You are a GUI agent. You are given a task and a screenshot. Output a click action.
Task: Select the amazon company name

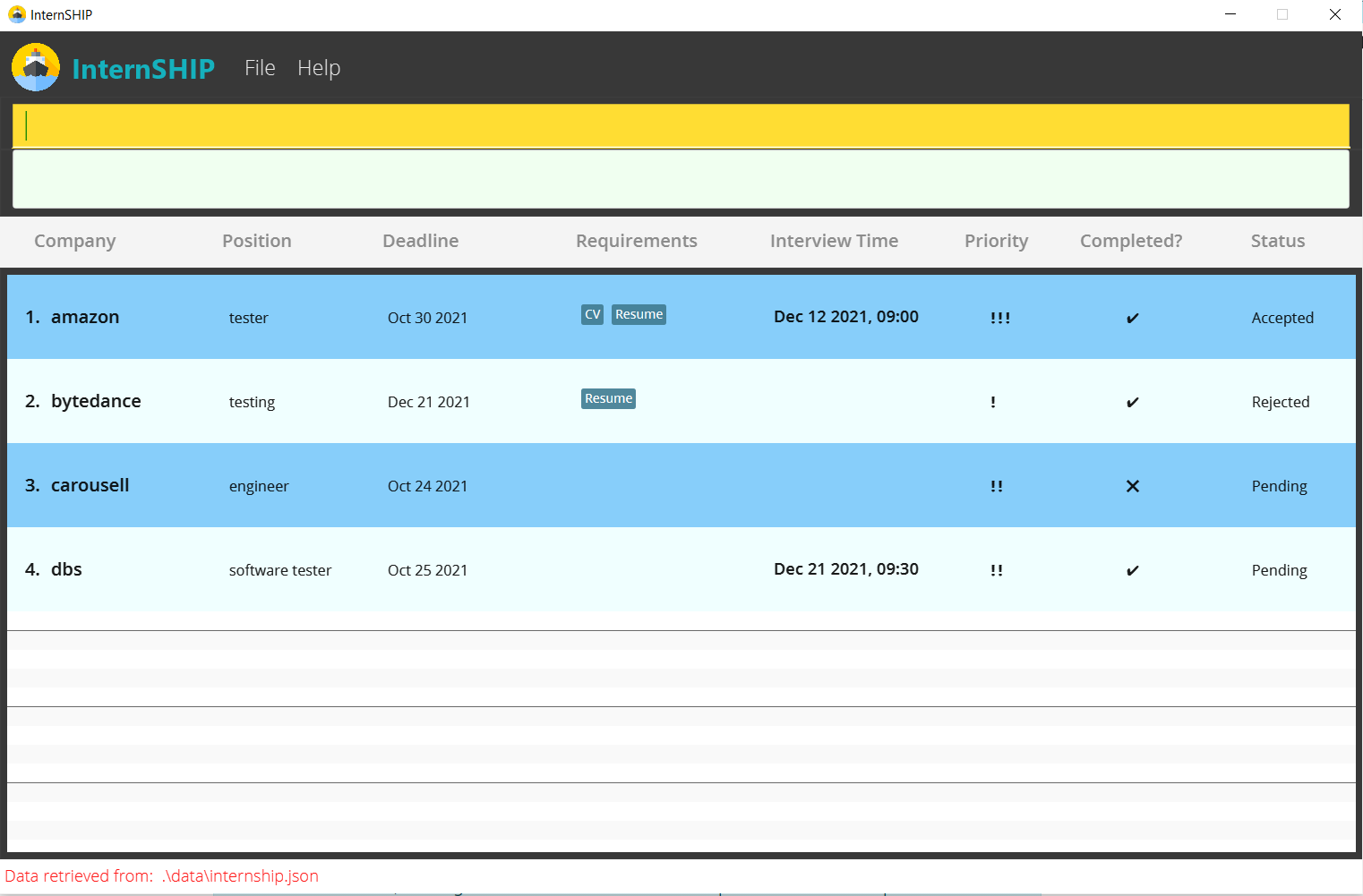point(85,317)
